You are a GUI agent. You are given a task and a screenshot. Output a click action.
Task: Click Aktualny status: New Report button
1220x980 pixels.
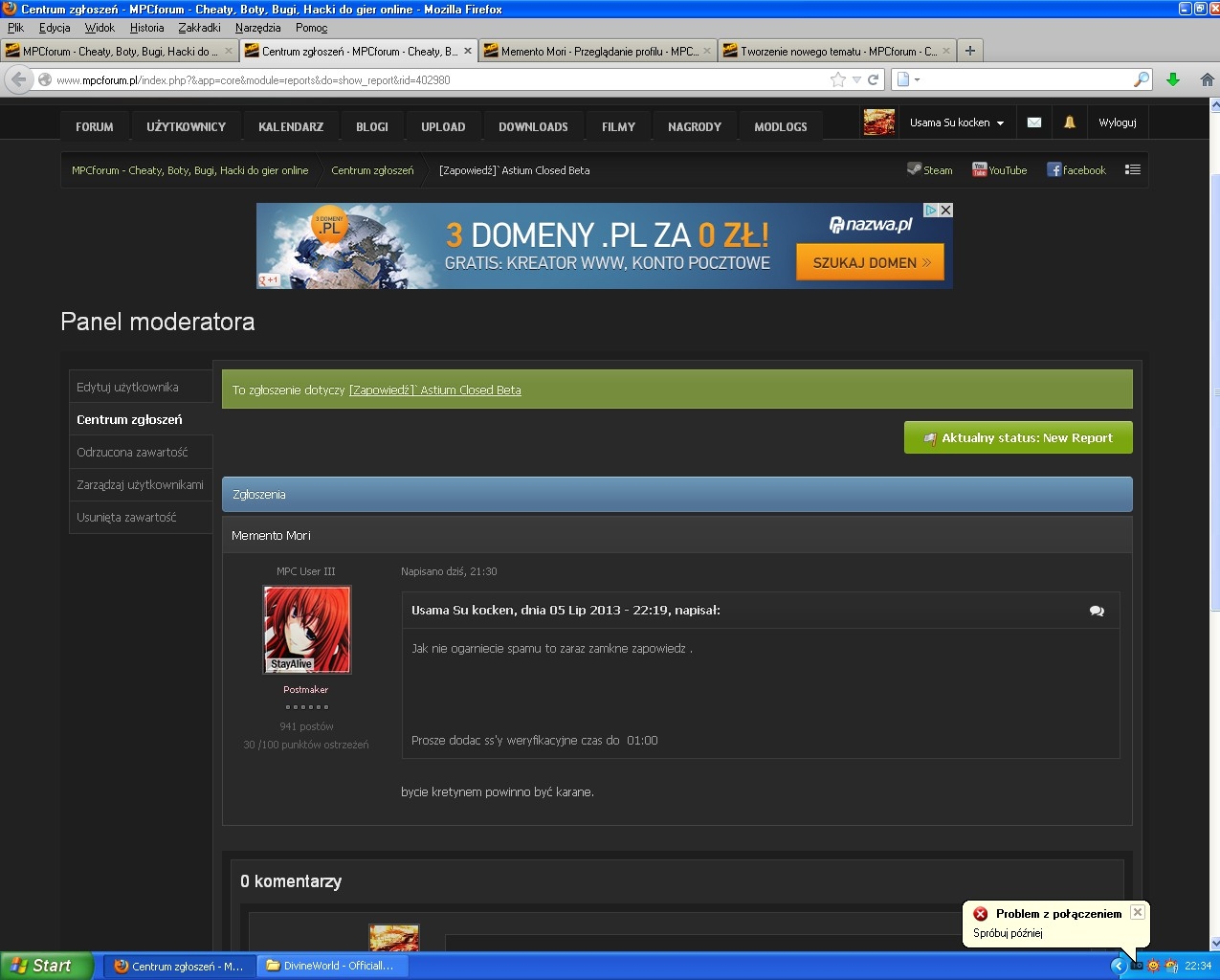click(1018, 437)
